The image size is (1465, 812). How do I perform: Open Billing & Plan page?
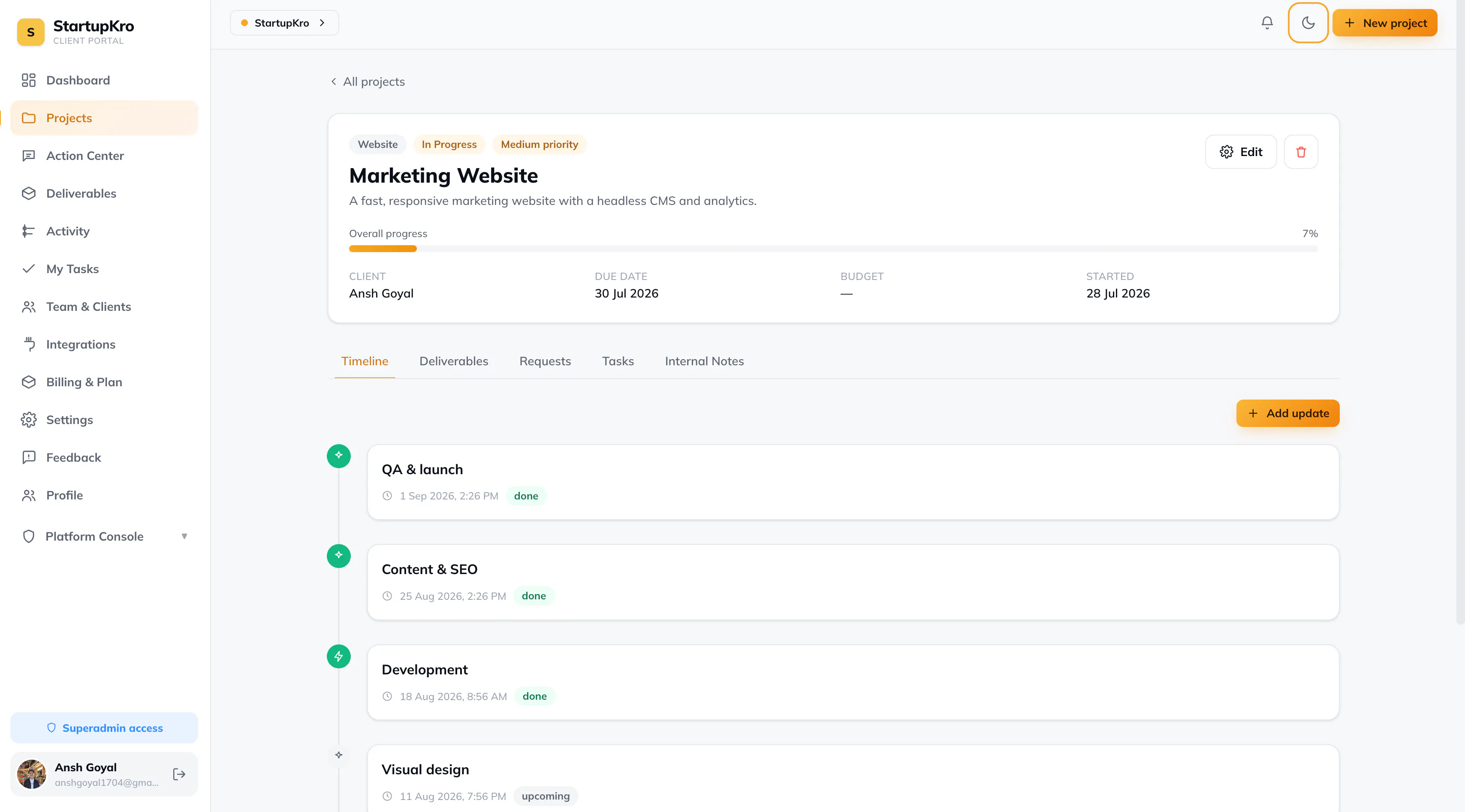point(104,382)
